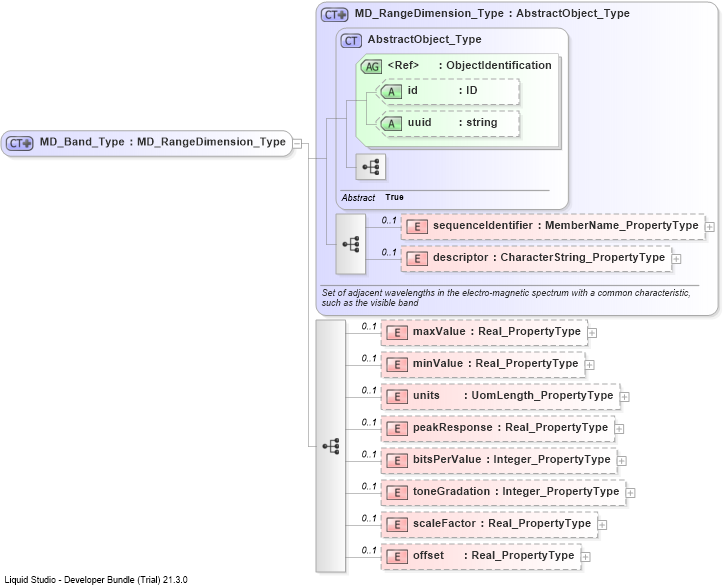
Task: Click the CT icon of MD_Band_Type
Action: point(19,143)
